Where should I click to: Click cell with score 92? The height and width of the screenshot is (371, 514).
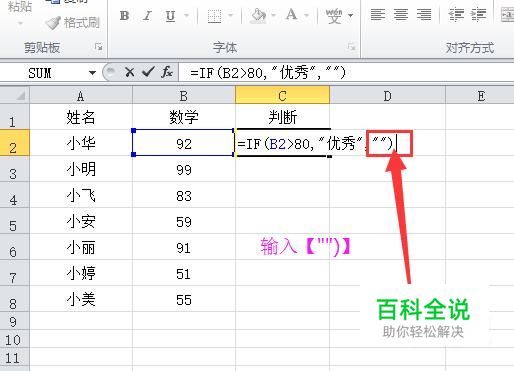(184, 143)
